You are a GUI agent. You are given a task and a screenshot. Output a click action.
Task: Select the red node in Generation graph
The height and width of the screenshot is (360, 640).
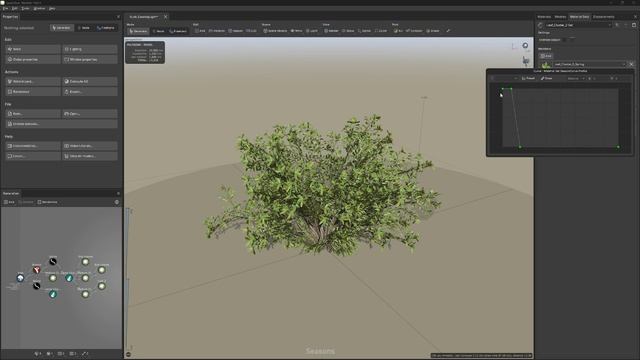(x=36, y=270)
